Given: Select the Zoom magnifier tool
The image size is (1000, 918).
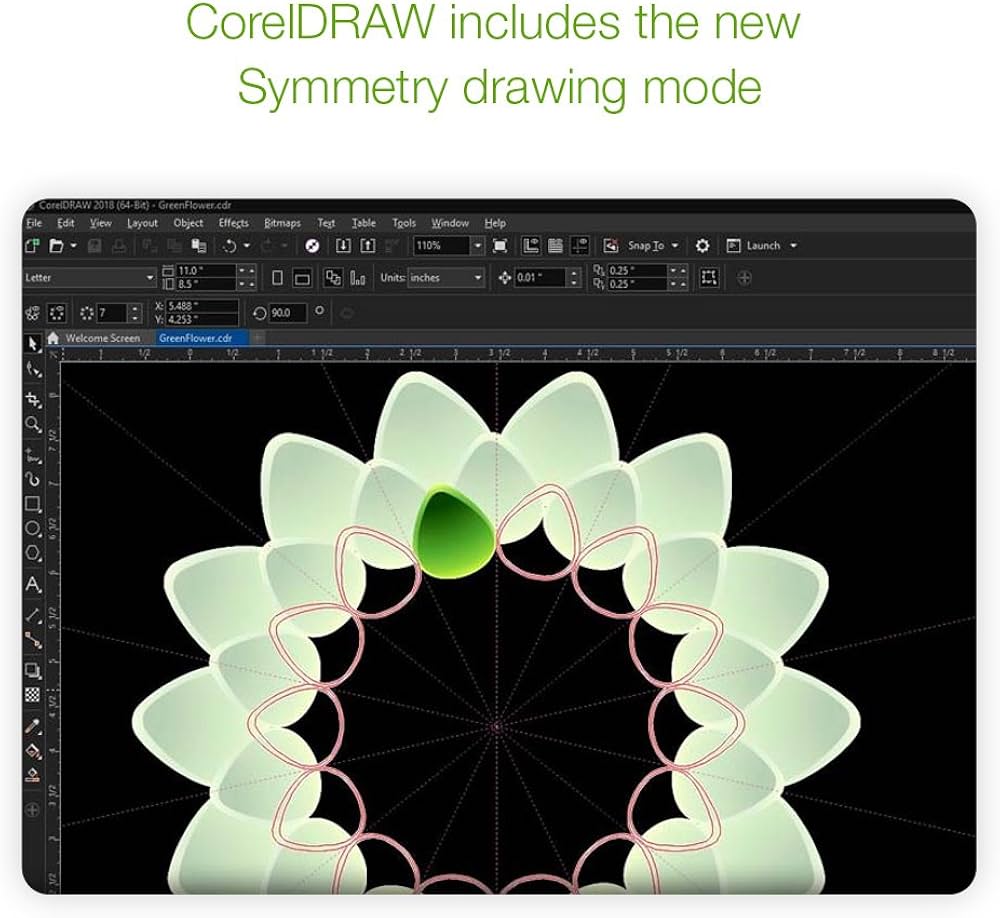Looking at the screenshot, I should click(33, 424).
